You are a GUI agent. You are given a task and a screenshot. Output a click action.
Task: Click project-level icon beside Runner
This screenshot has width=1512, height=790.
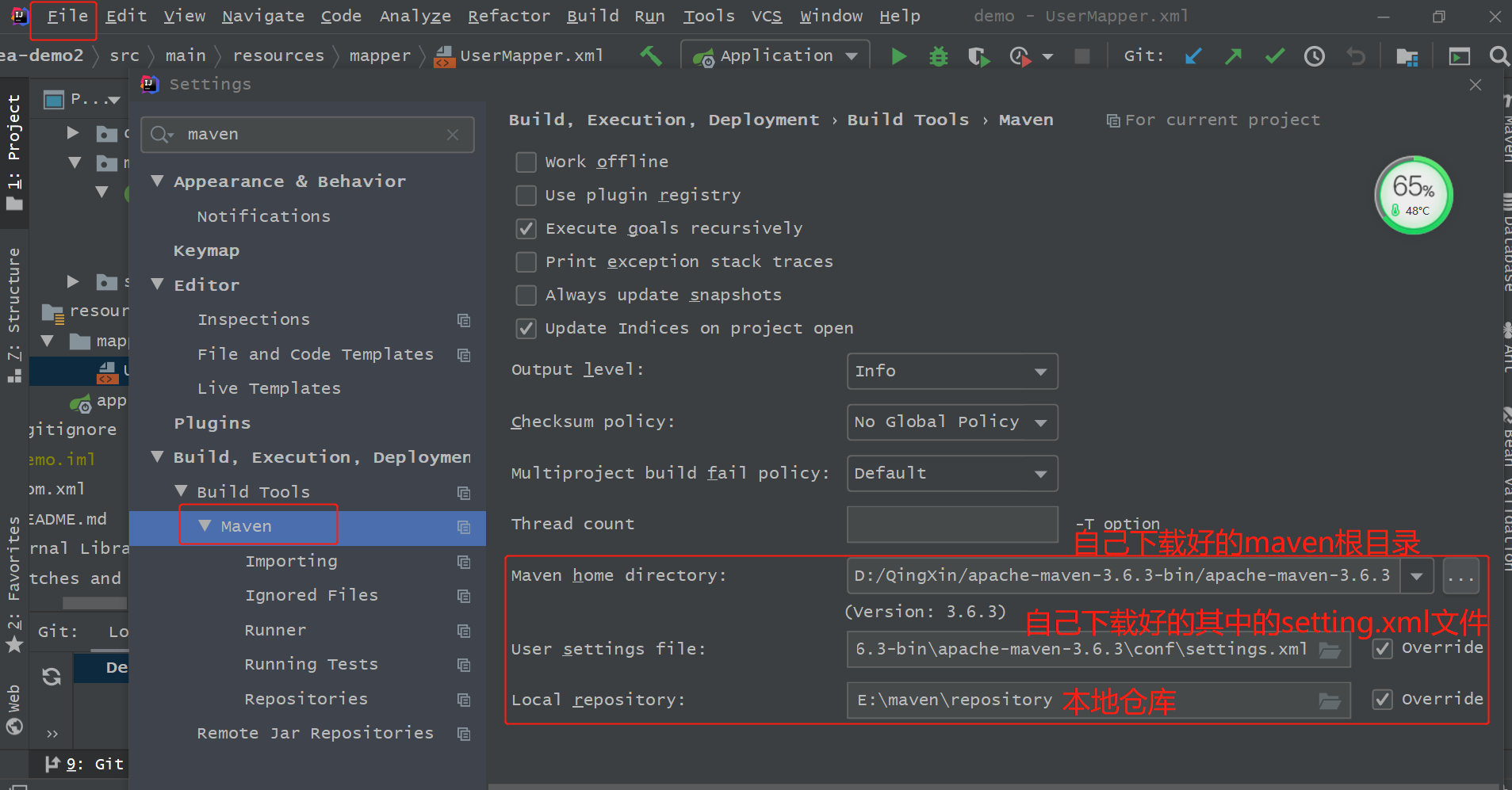(x=464, y=631)
